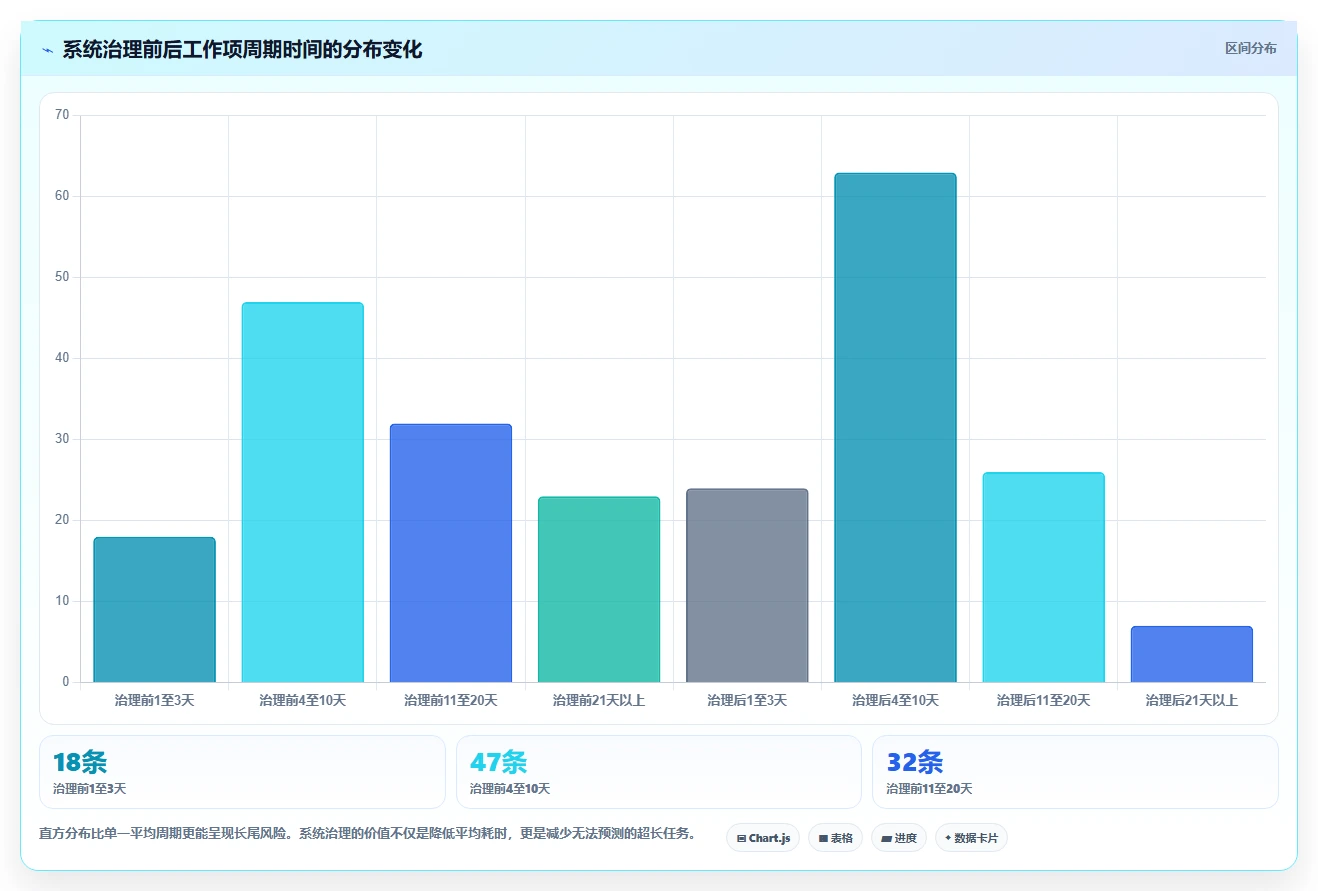Screen dimensions: 1318x891
Task: Click the 治理后11至20天 x-axis label
Action: [1044, 700]
